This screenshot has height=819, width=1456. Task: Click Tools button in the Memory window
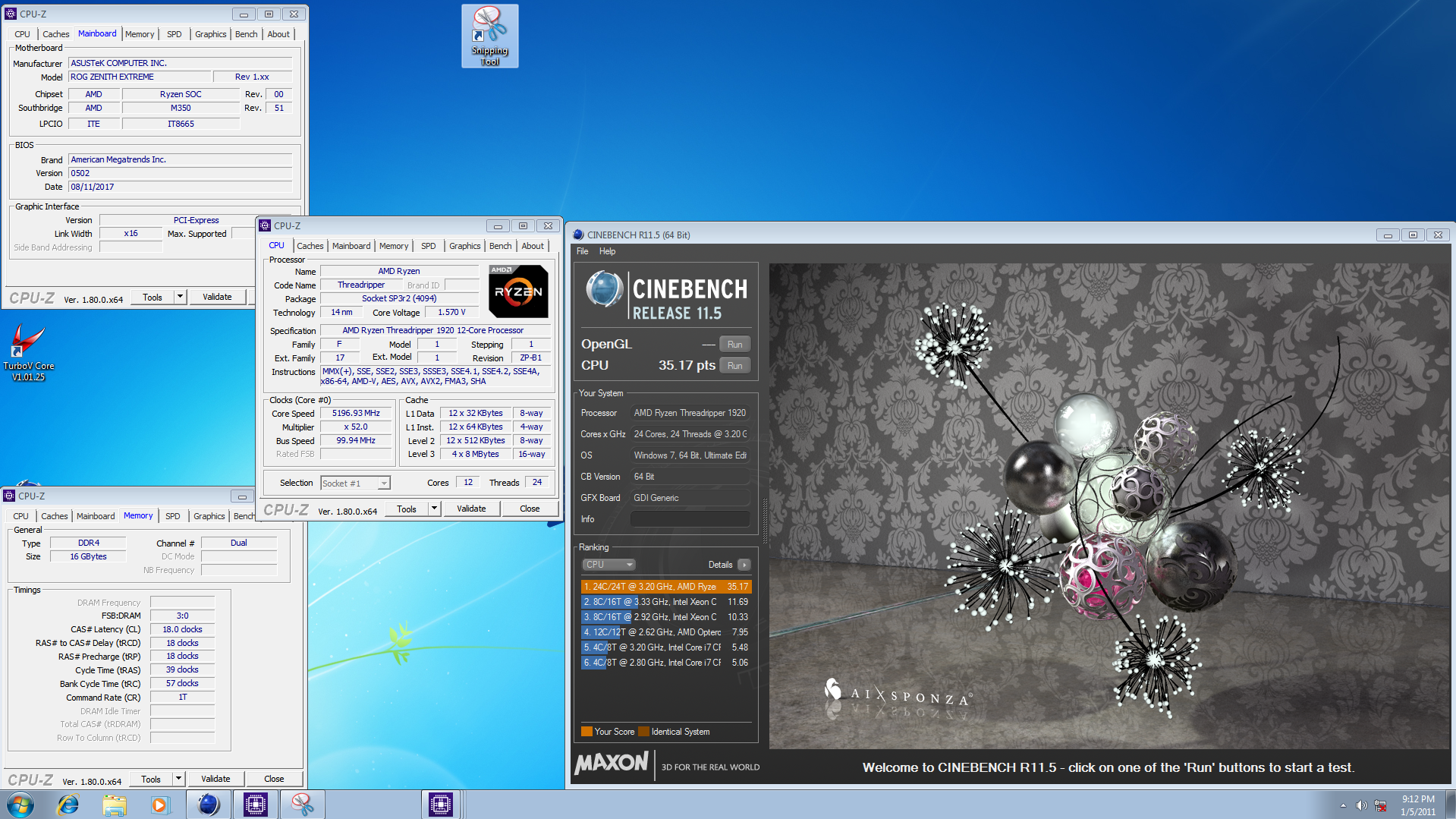(x=151, y=779)
